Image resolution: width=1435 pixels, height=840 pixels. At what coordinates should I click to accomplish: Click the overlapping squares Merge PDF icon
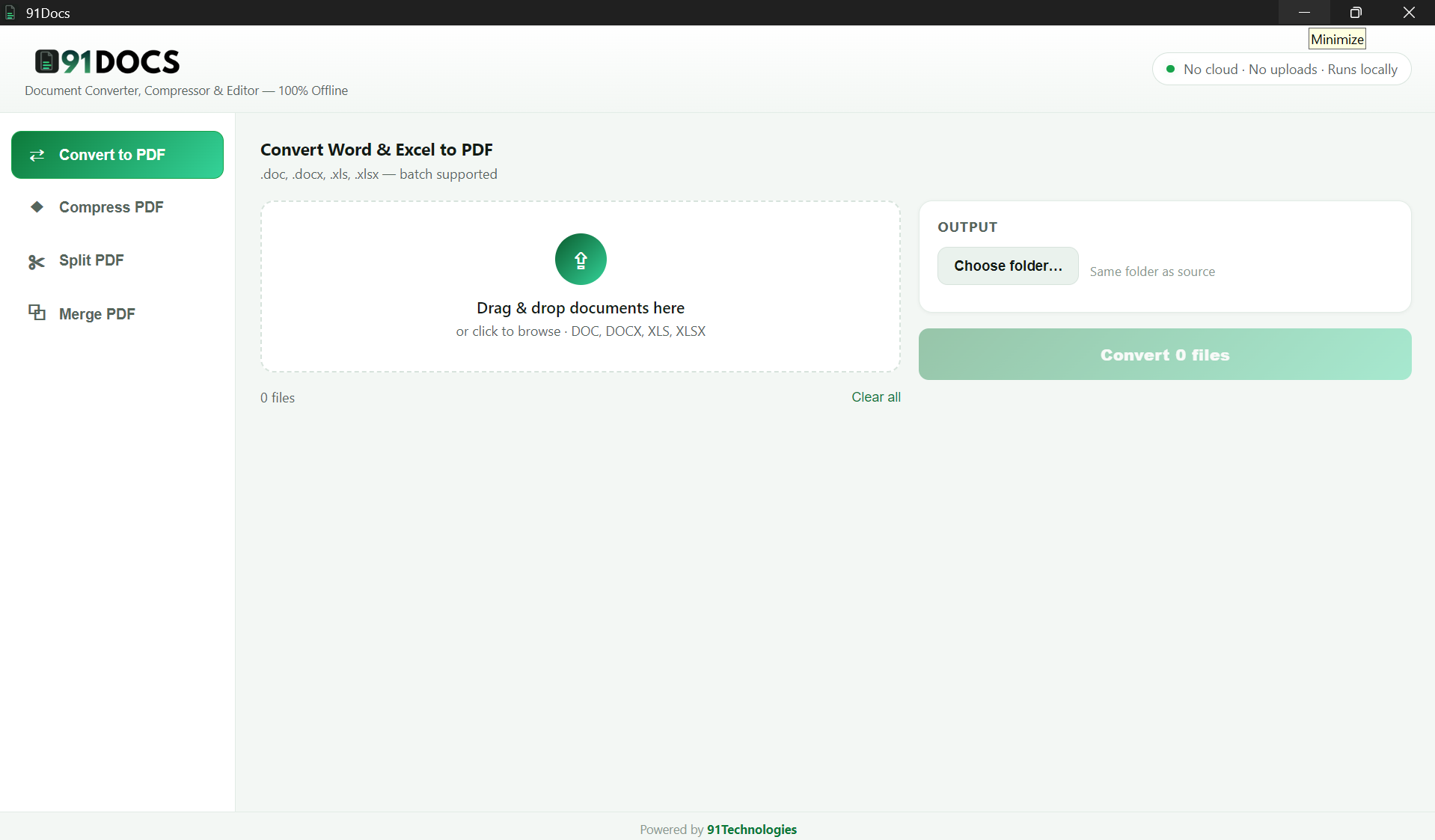coord(37,313)
